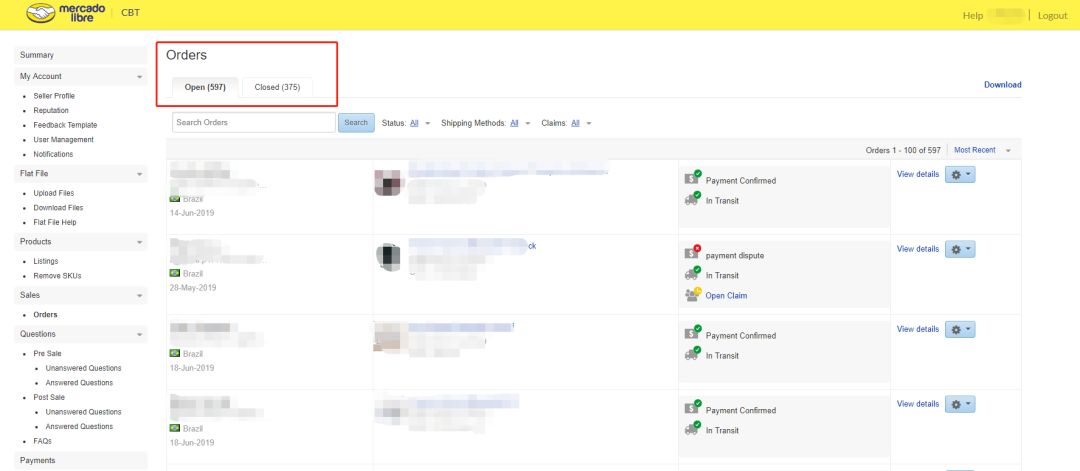This screenshot has height=471, width=1080.
Task: Click the Payment Confirmed icon in first order
Action: pos(692,178)
